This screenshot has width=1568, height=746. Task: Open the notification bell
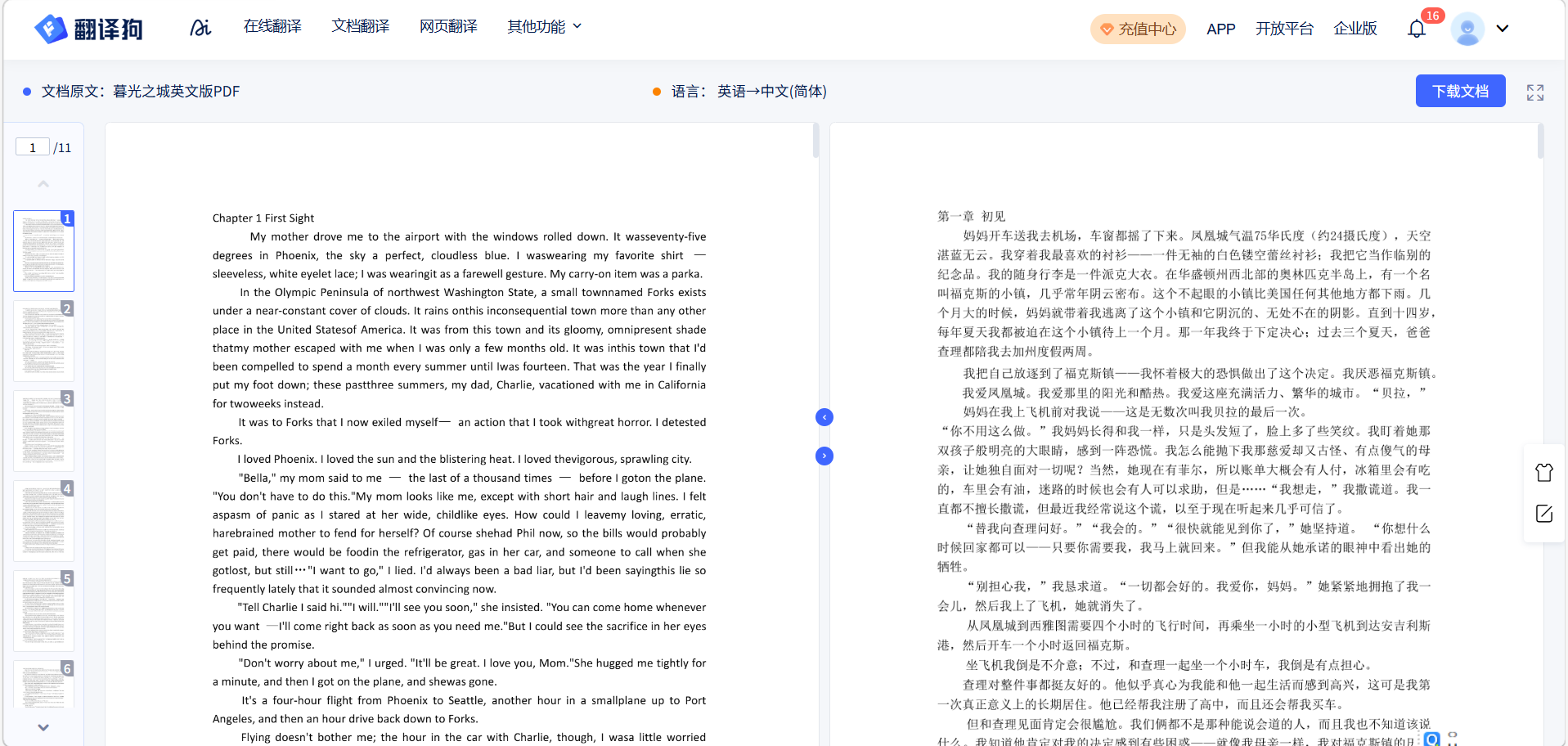point(1417,29)
